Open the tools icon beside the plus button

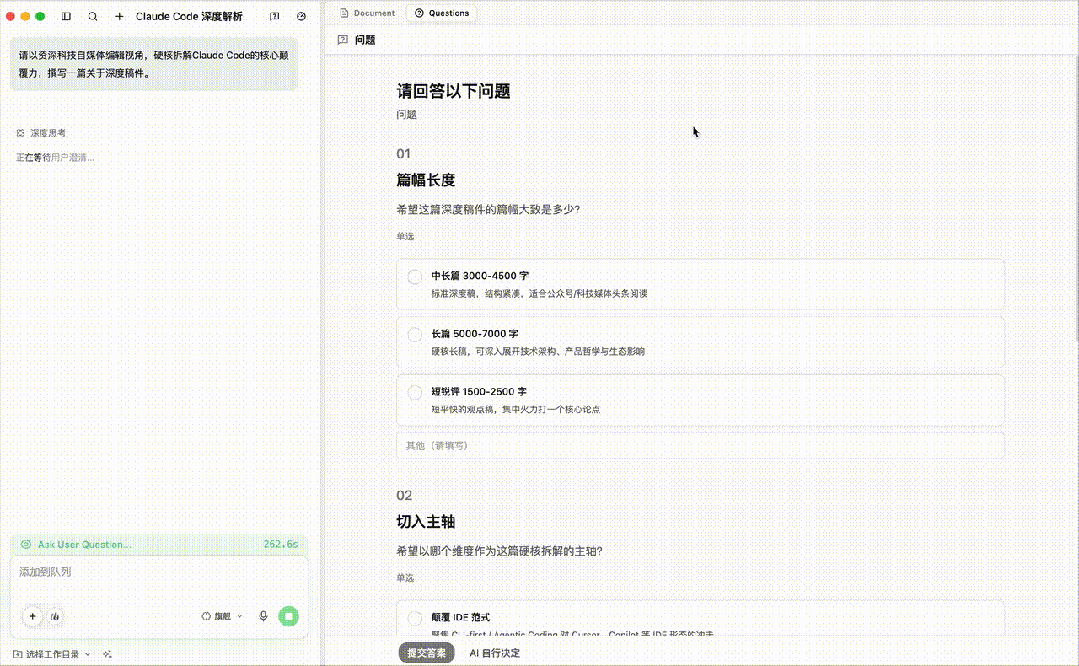[55, 616]
